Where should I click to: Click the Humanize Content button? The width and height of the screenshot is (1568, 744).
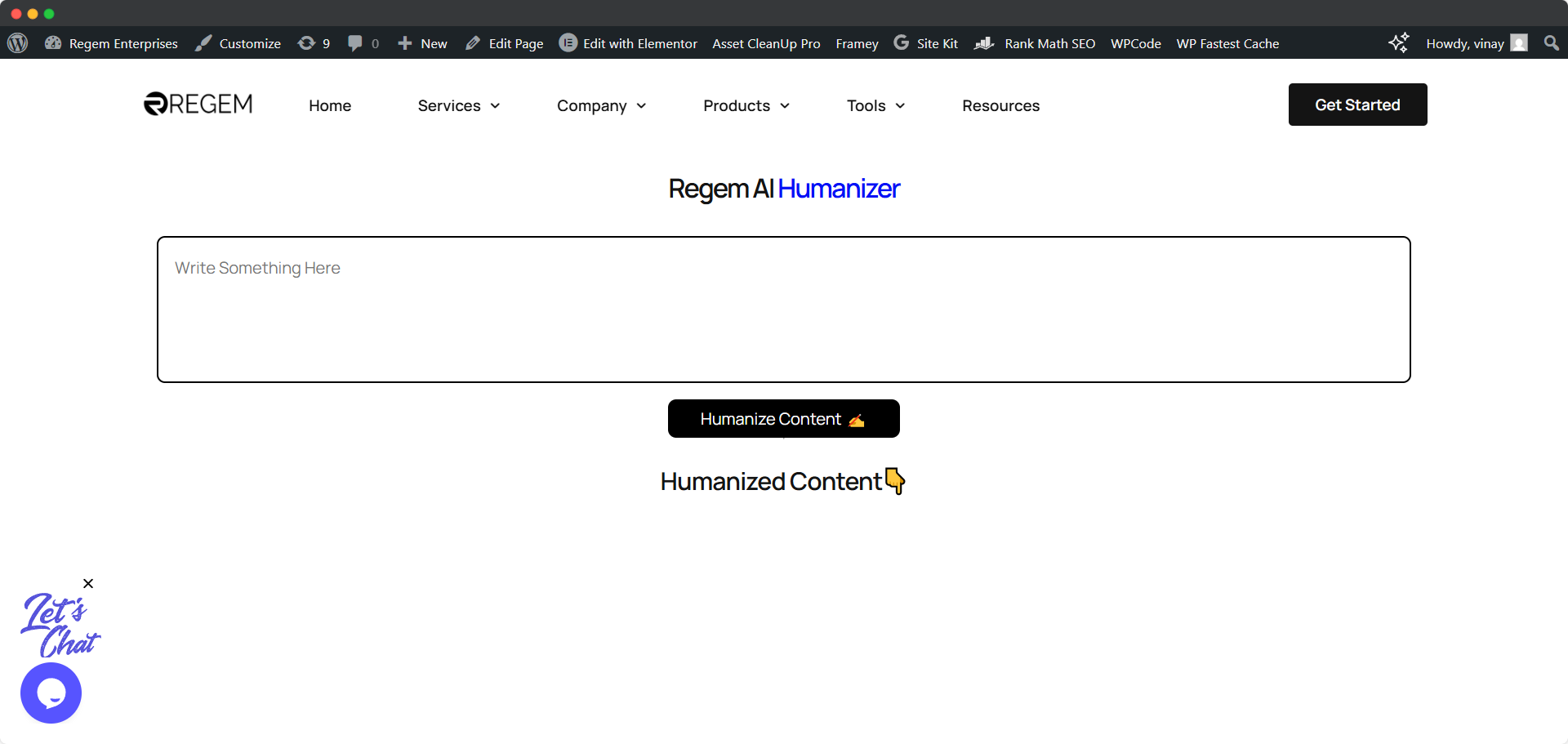(784, 418)
